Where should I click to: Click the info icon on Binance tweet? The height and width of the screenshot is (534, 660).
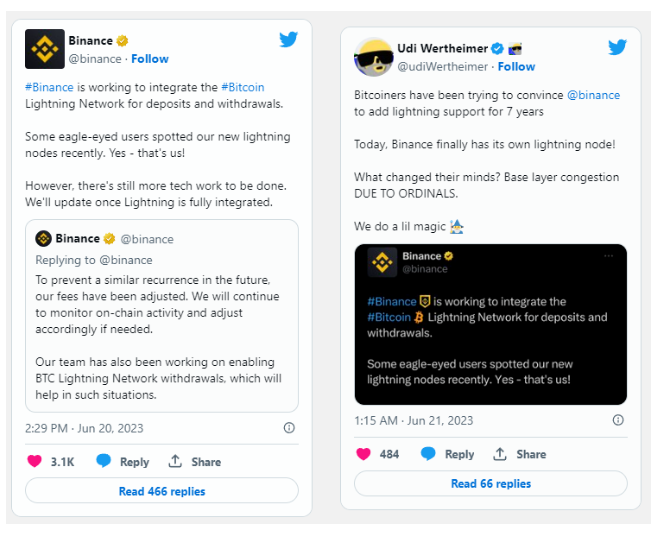pos(289,428)
